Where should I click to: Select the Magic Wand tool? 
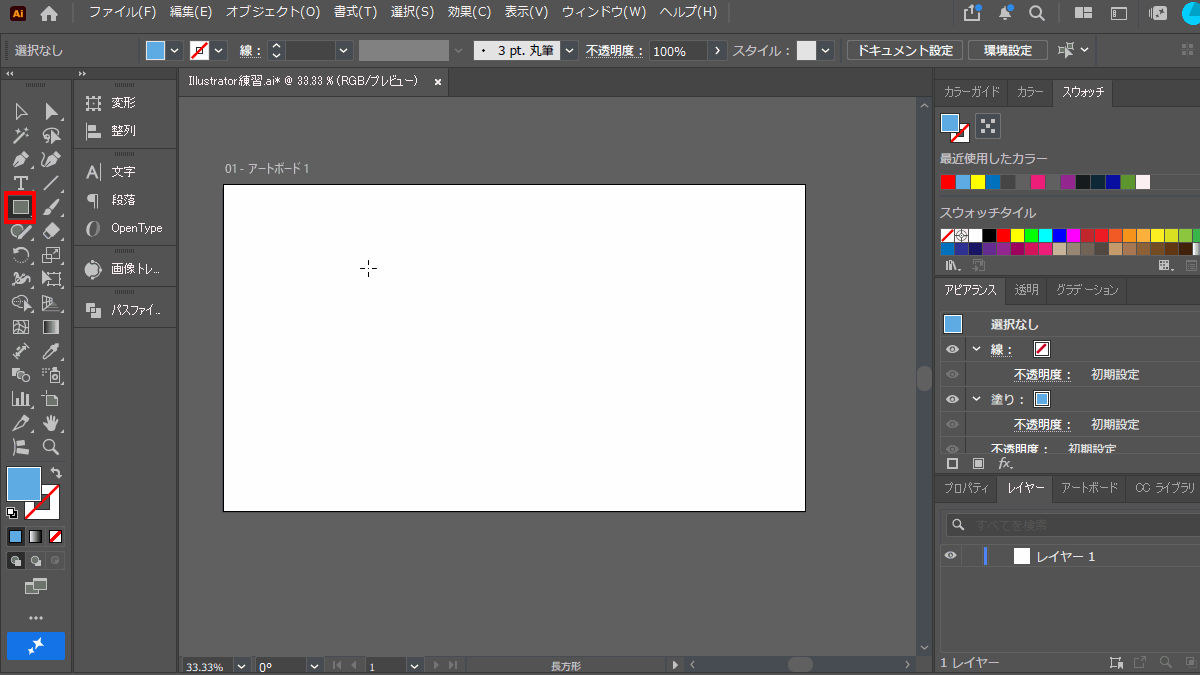[20, 135]
